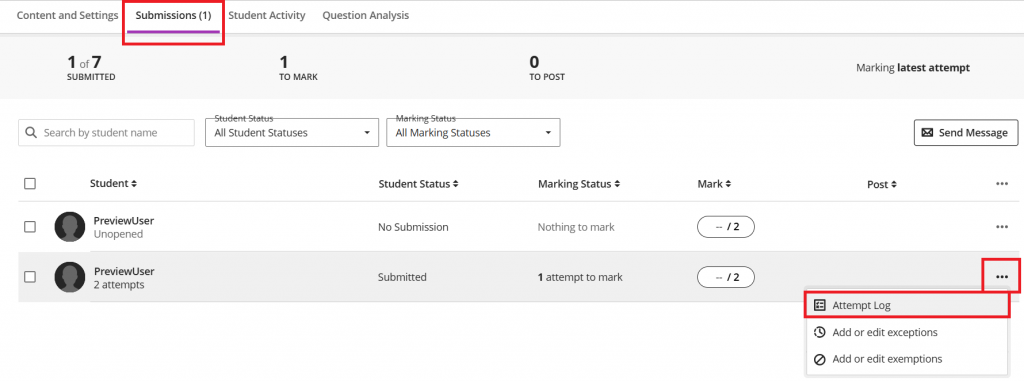Focus the Search by student name field
The height and width of the screenshot is (381, 1024).
click(x=106, y=133)
